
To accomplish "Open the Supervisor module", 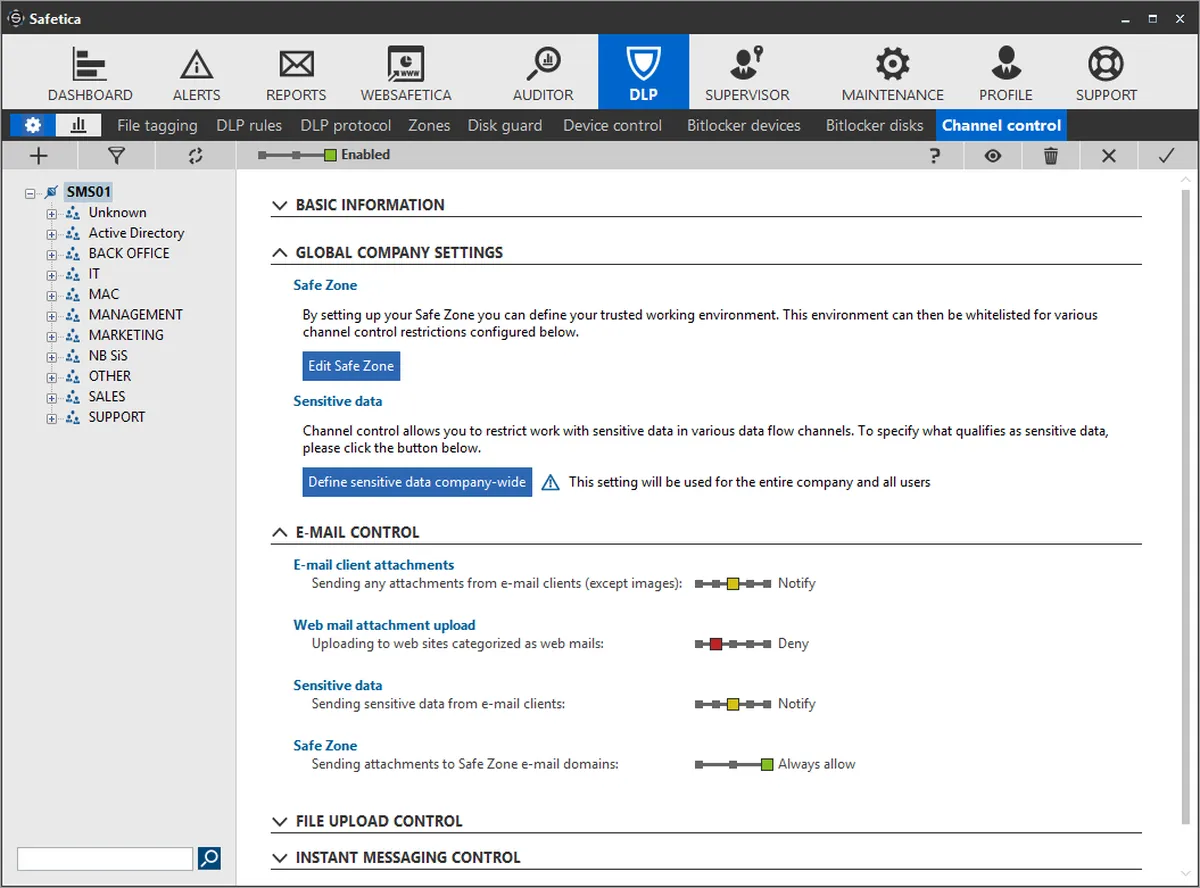I will 747,74.
